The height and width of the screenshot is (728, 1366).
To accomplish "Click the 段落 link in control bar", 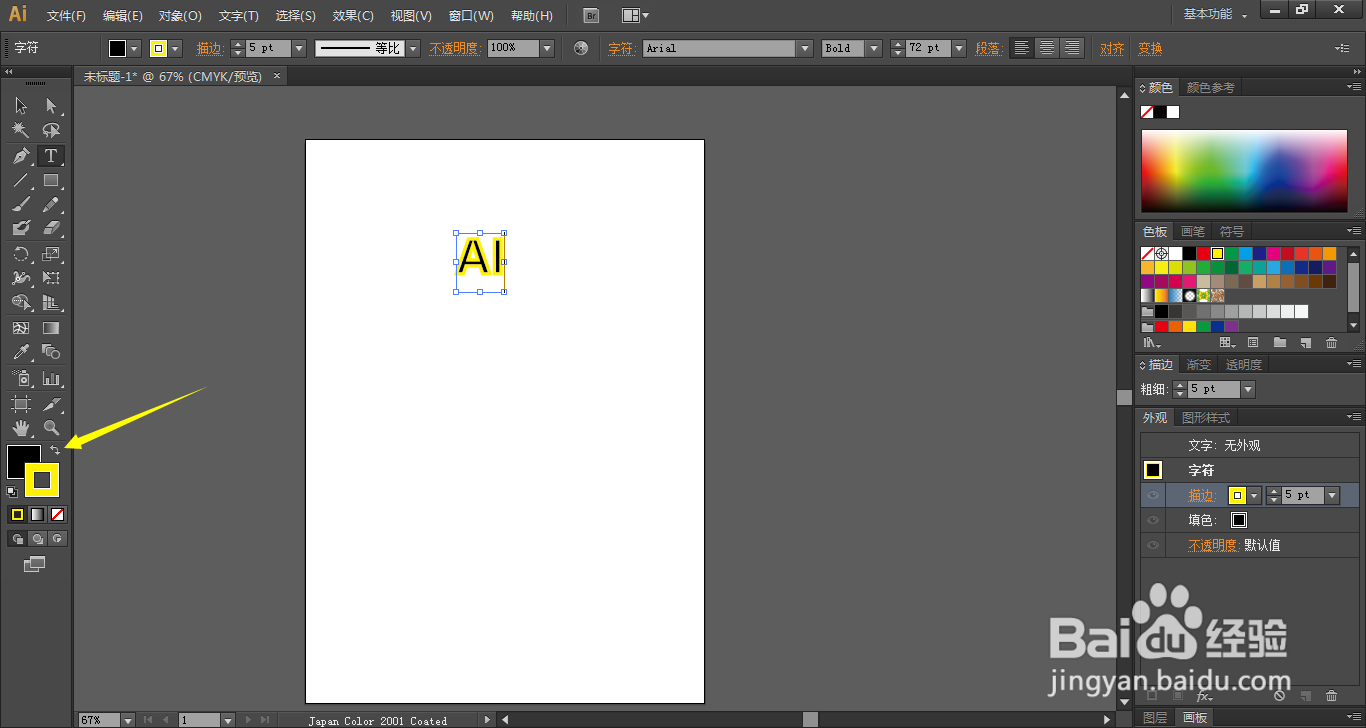I will tap(988, 48).
